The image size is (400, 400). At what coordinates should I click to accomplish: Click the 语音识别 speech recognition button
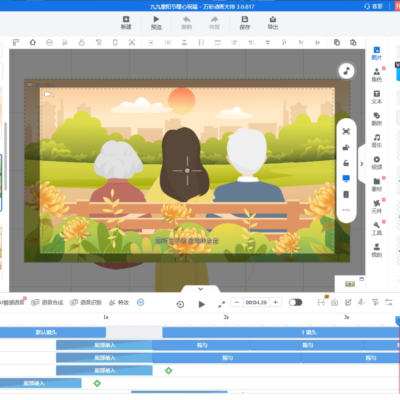(86, 302)
